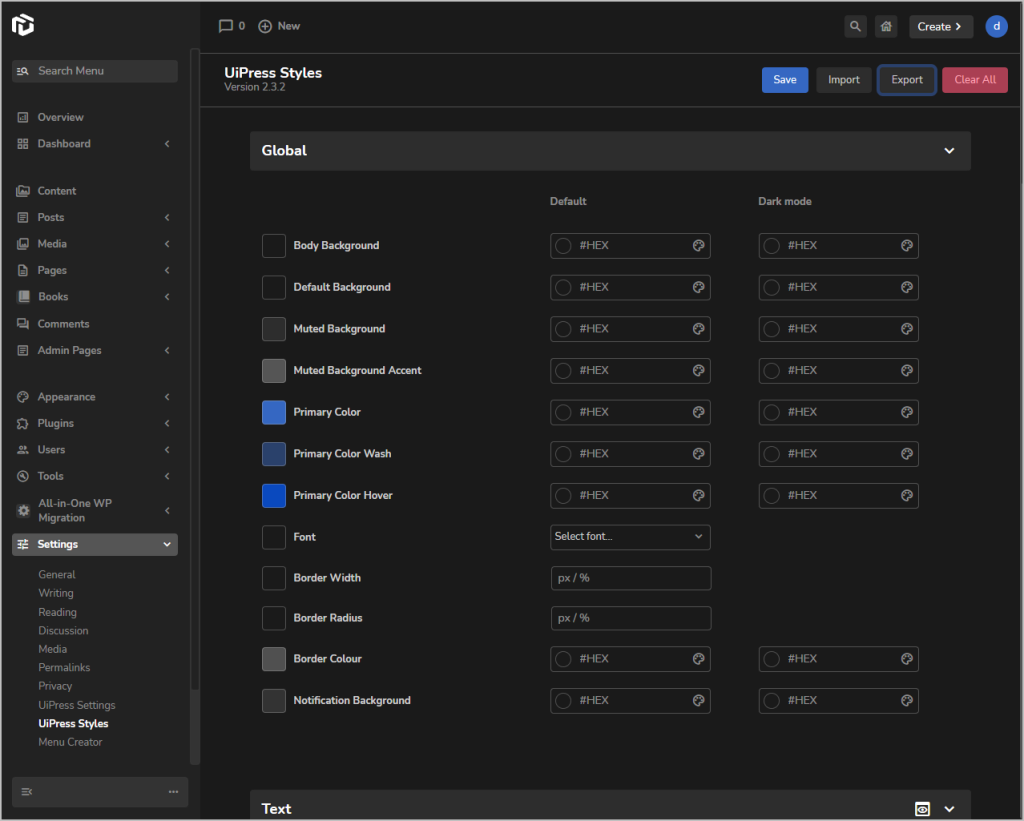
Task: Focus the Border Radius px / % field
Action: 631,618
